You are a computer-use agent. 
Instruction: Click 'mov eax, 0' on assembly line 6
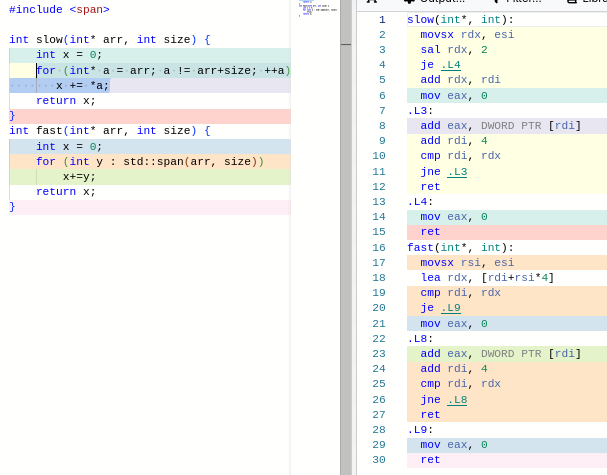coord(454,95)
